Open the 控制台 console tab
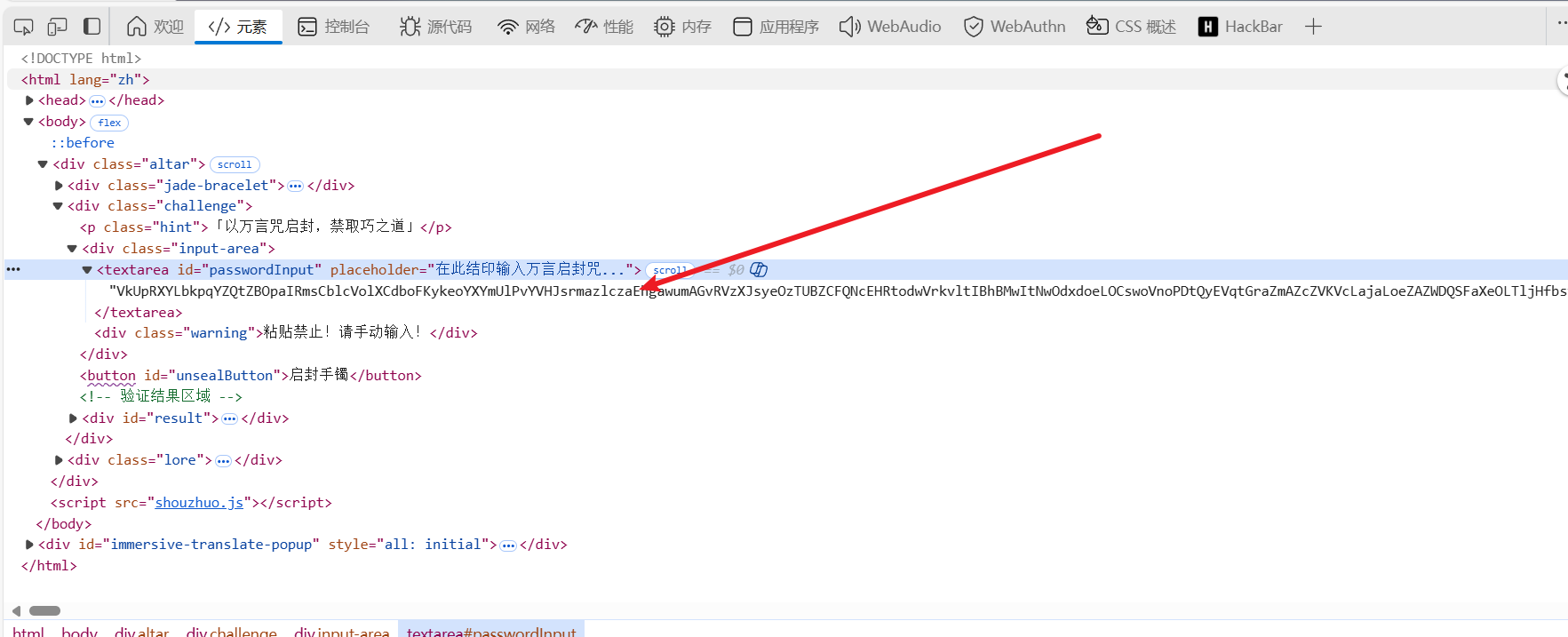The image size is (1568, 637). [x=333, y=27]
